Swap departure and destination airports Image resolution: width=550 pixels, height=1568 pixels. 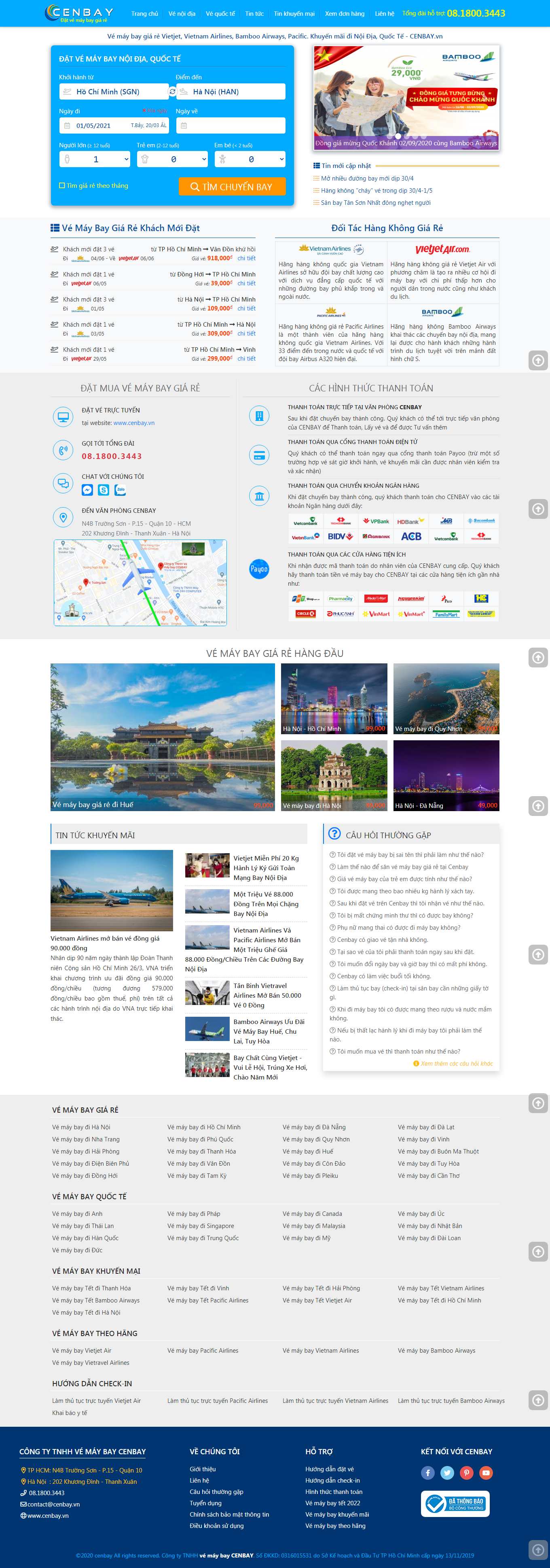pos(172,92)
